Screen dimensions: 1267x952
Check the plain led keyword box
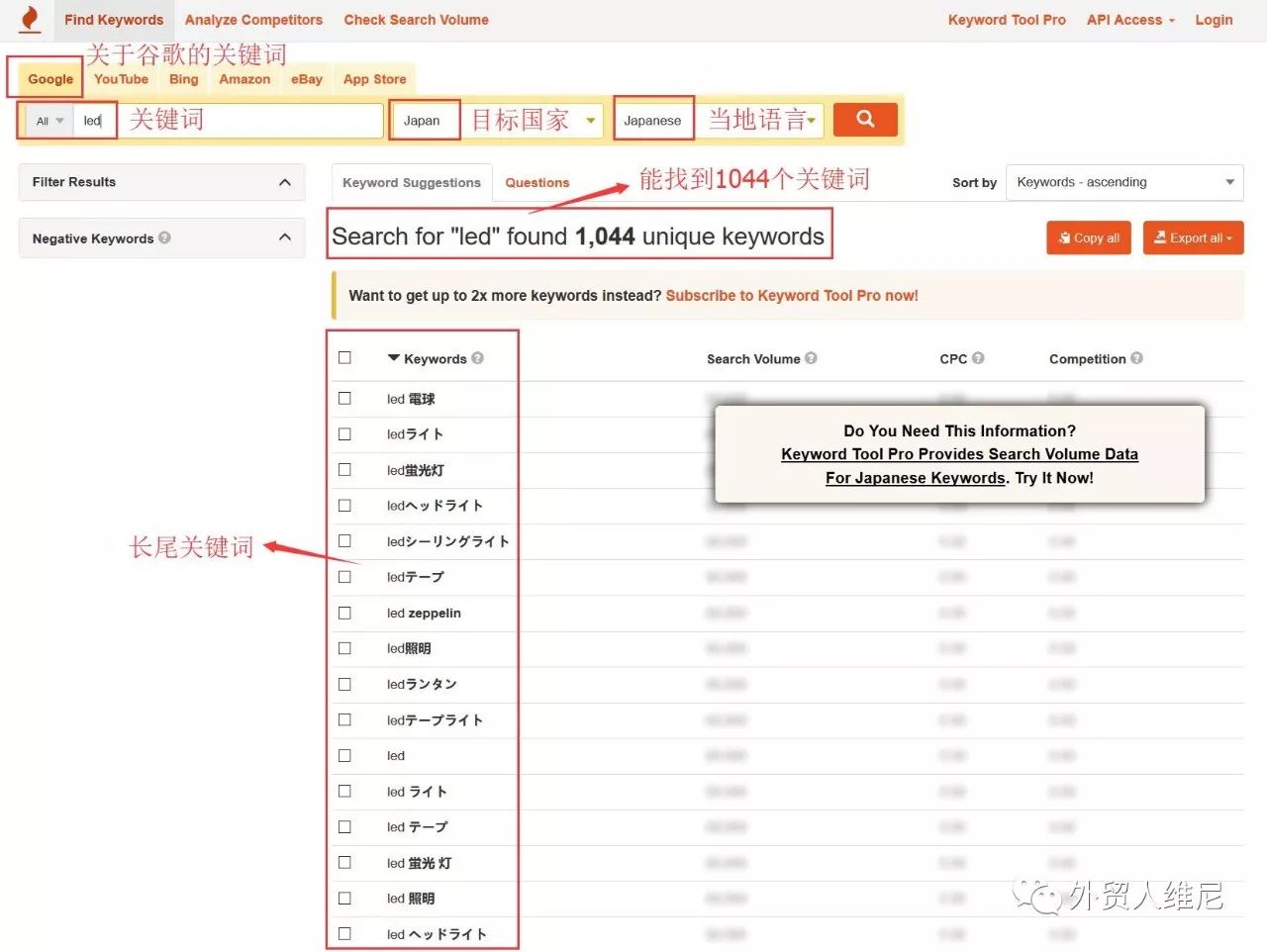344,755
